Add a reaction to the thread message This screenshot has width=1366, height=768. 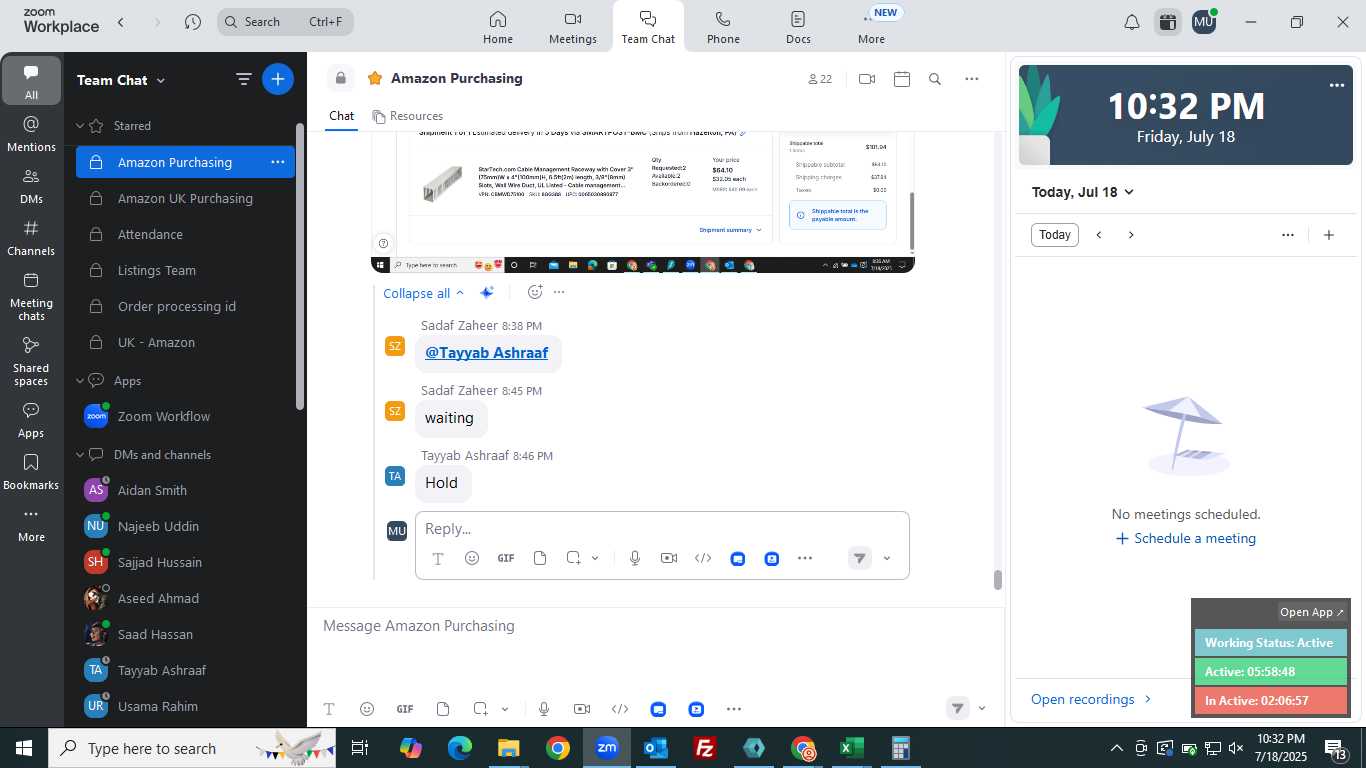(535, 292)
